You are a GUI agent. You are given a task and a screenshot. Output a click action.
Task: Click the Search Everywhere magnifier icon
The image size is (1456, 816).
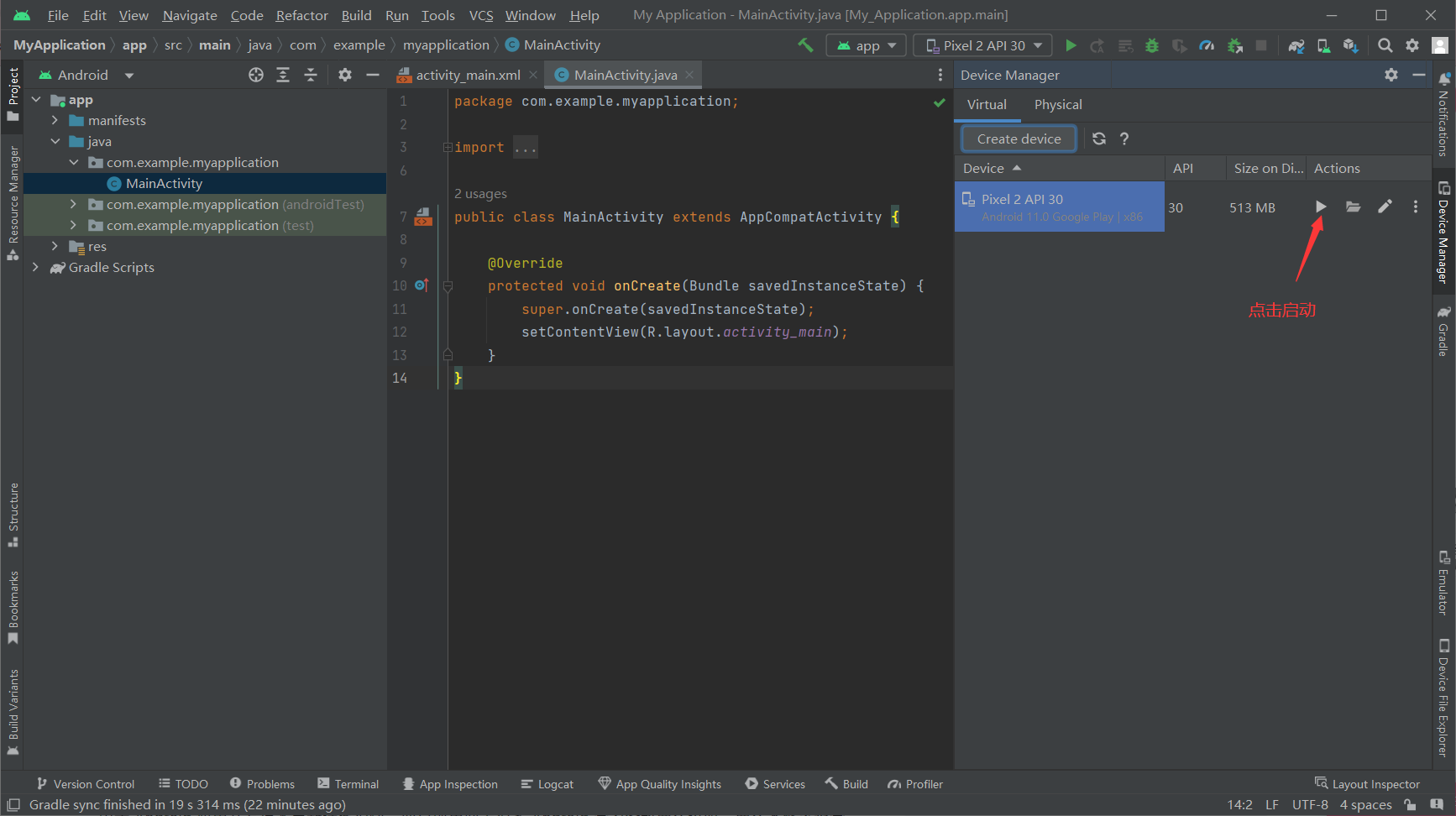click(x=1385, y=45)
